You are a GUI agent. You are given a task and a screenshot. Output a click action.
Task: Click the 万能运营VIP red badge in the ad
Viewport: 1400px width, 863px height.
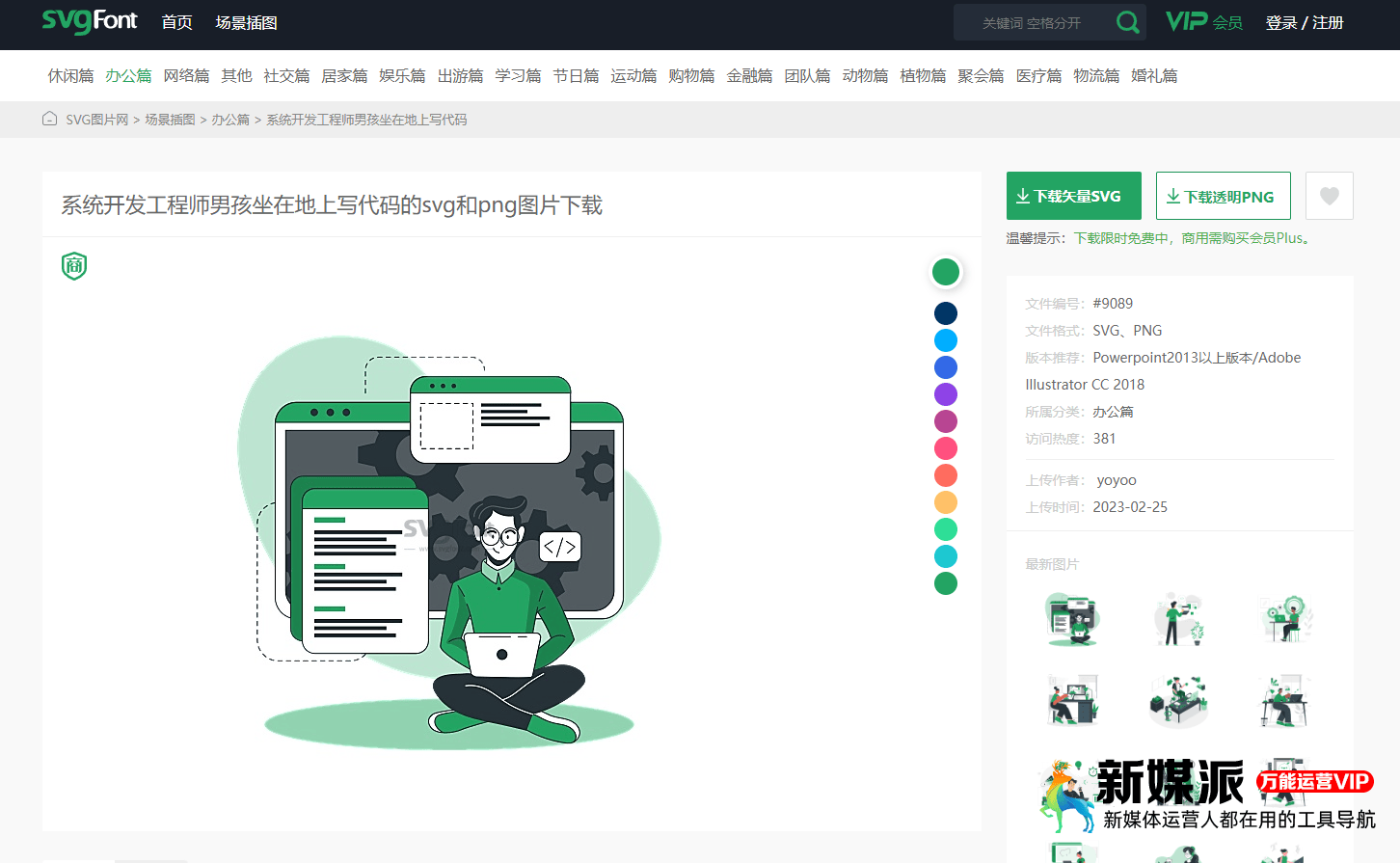tap(1314, 783)
